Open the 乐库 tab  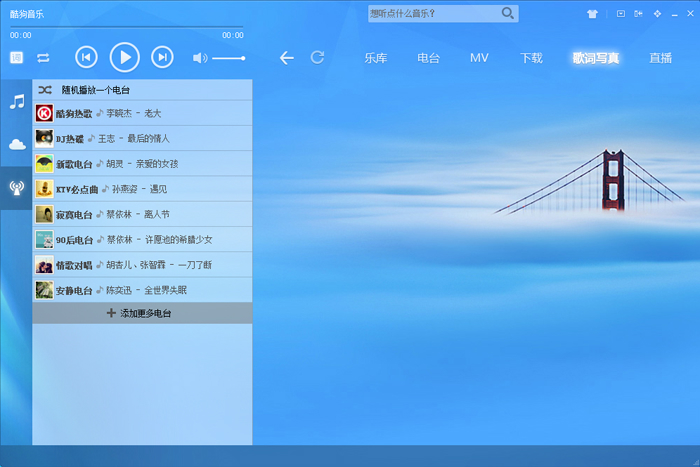[375, 58]
